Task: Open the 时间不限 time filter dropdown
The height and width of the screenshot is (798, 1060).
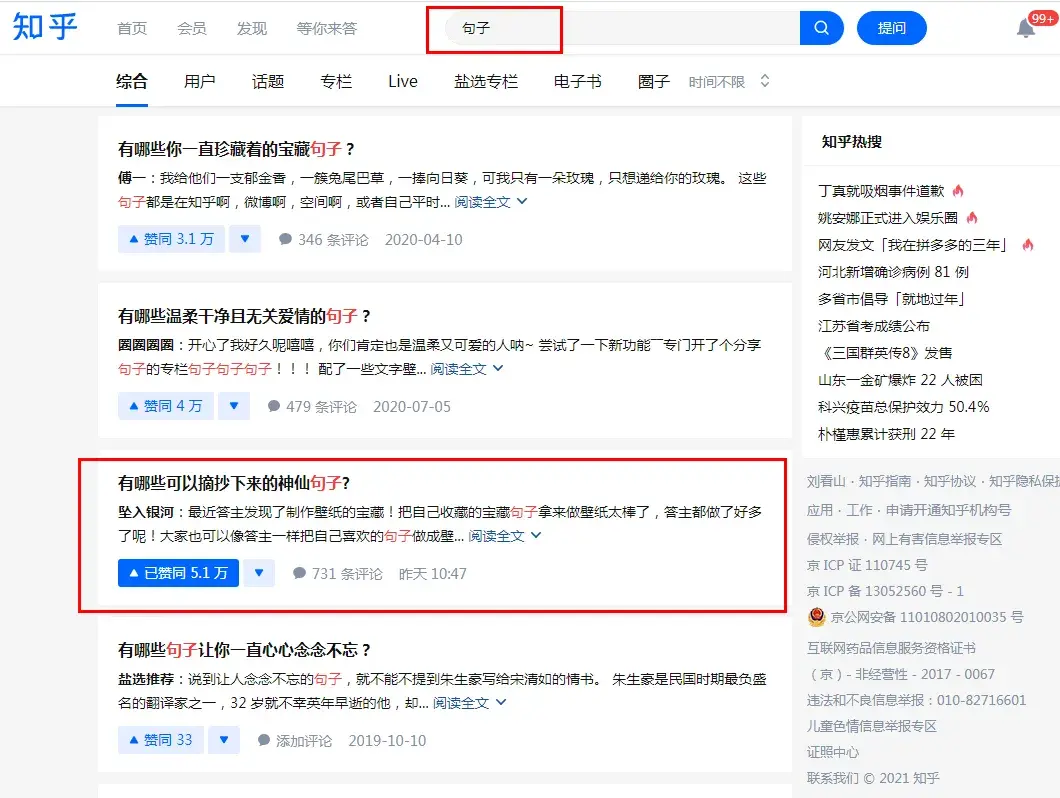Action: [729, 82]
